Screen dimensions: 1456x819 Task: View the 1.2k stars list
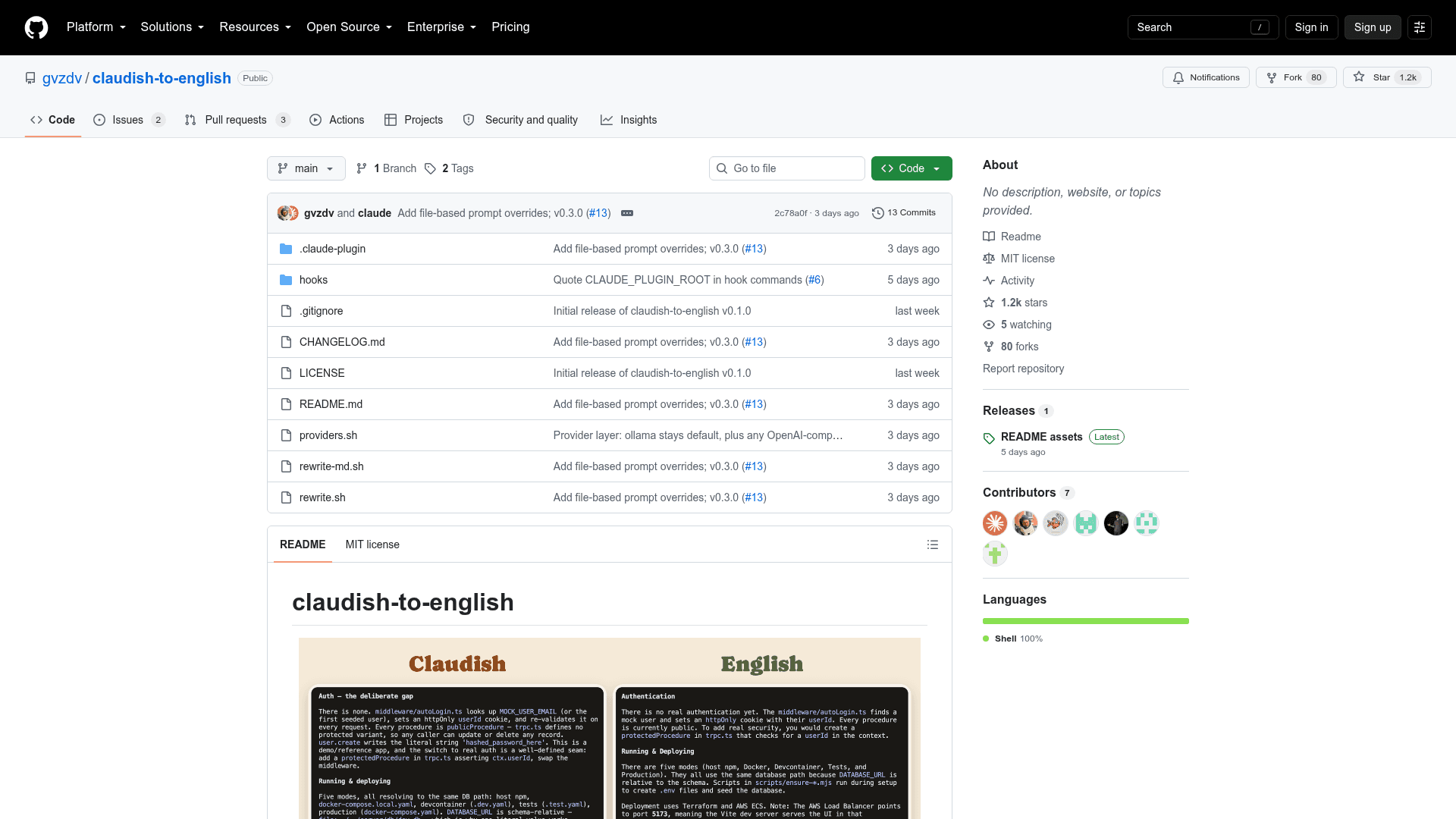(1015, 303)
